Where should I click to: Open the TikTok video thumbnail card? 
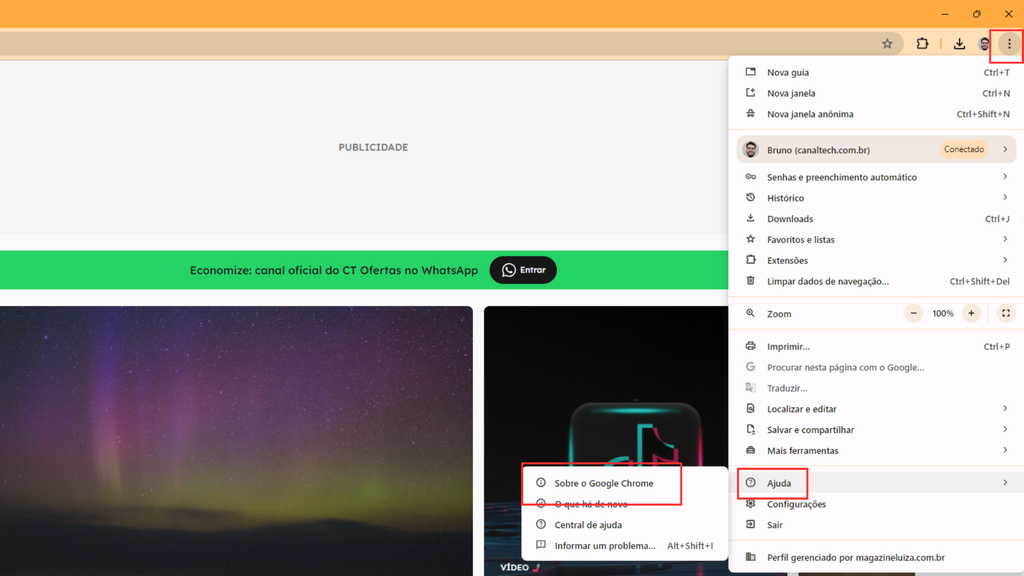point(606,385)
